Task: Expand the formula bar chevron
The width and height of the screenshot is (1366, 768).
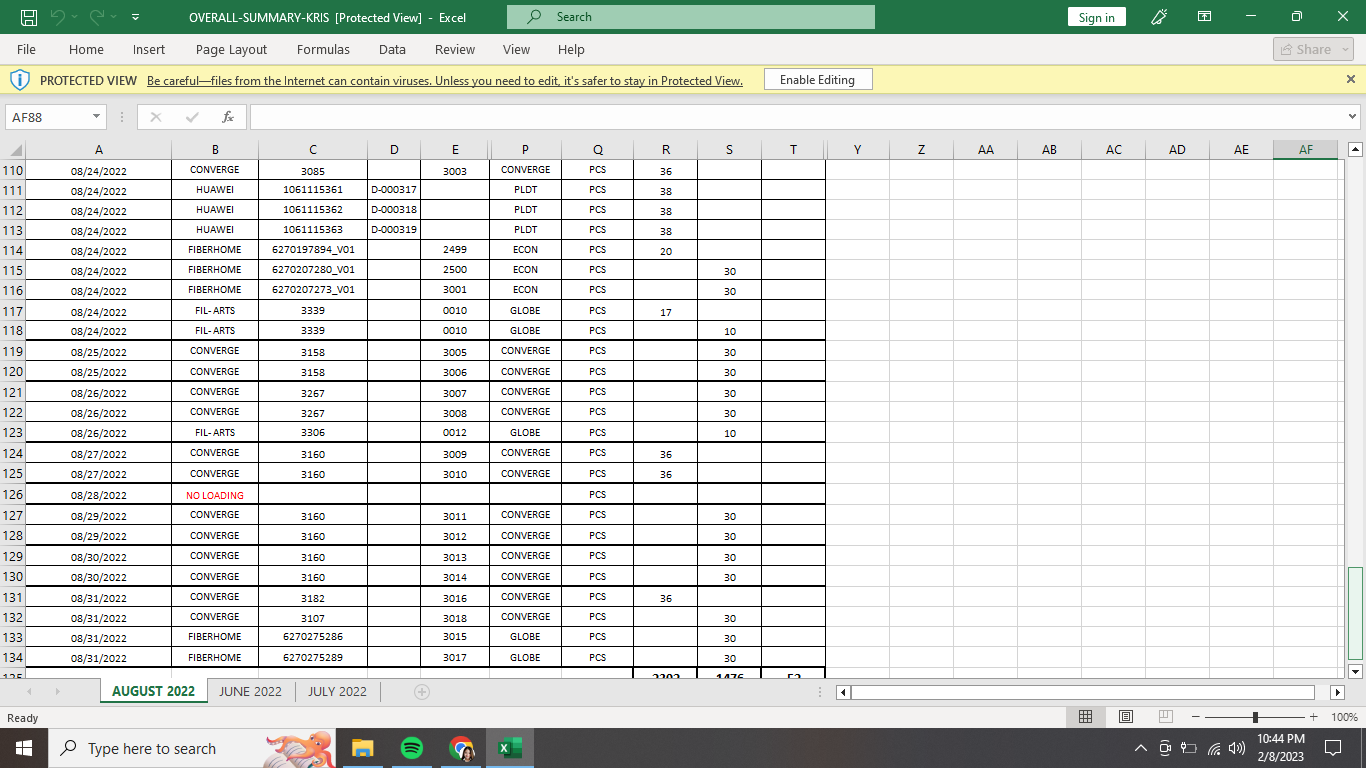Action: click(x=1353, y=117)
